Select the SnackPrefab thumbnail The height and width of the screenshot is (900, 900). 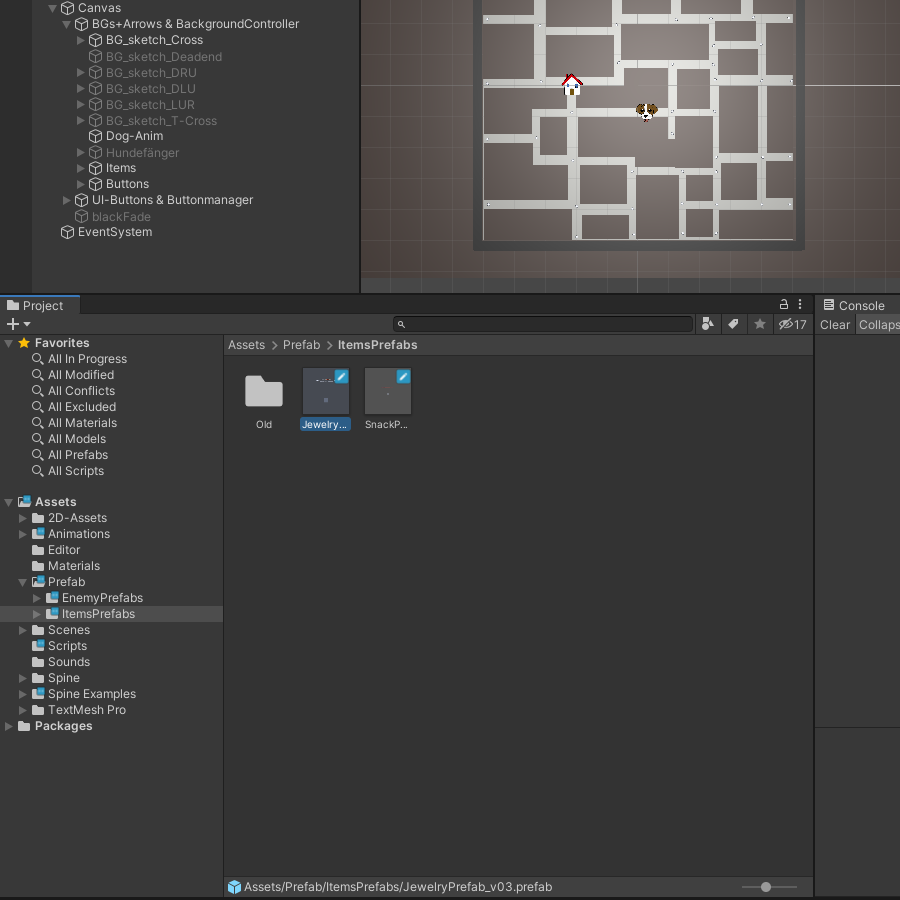[x=387, y=392]
